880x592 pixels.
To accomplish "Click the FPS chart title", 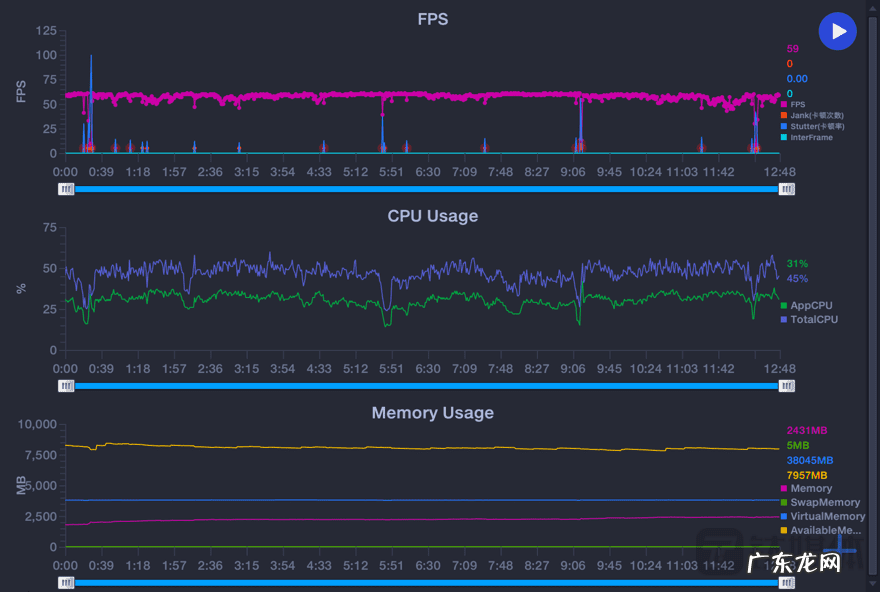I will [433, 19].
